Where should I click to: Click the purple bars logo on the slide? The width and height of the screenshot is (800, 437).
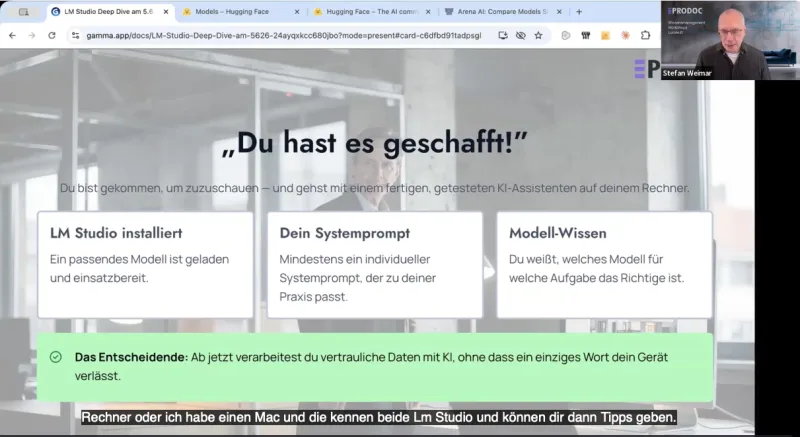640,69
